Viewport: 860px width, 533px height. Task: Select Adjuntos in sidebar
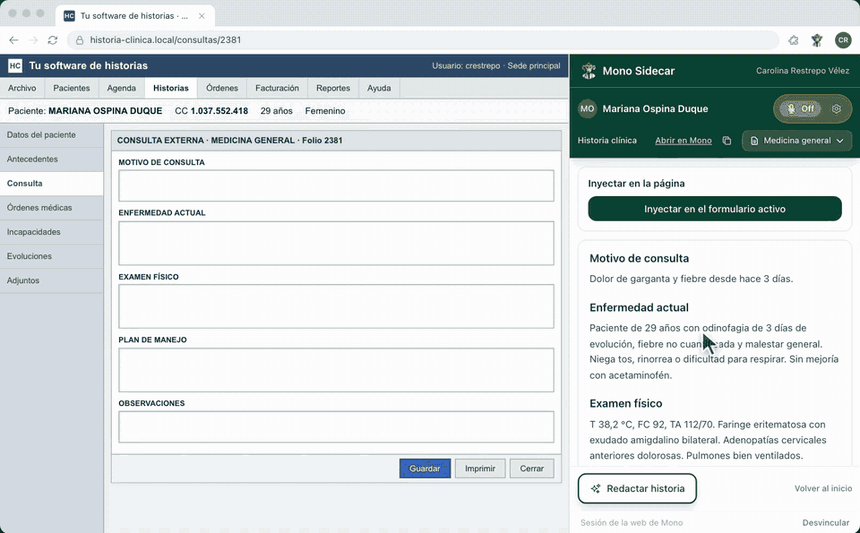click(x=52, y=280)
